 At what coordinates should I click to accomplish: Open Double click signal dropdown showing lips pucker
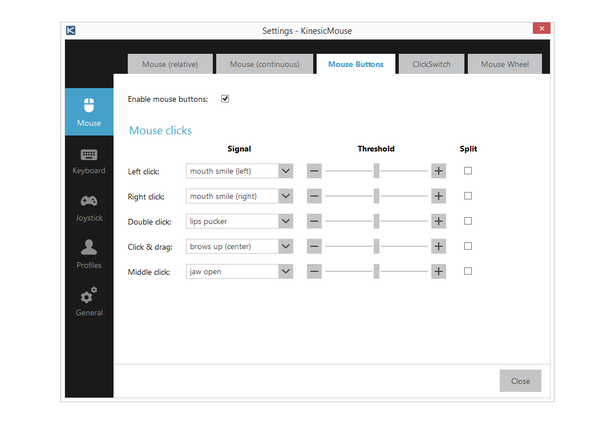239,221
